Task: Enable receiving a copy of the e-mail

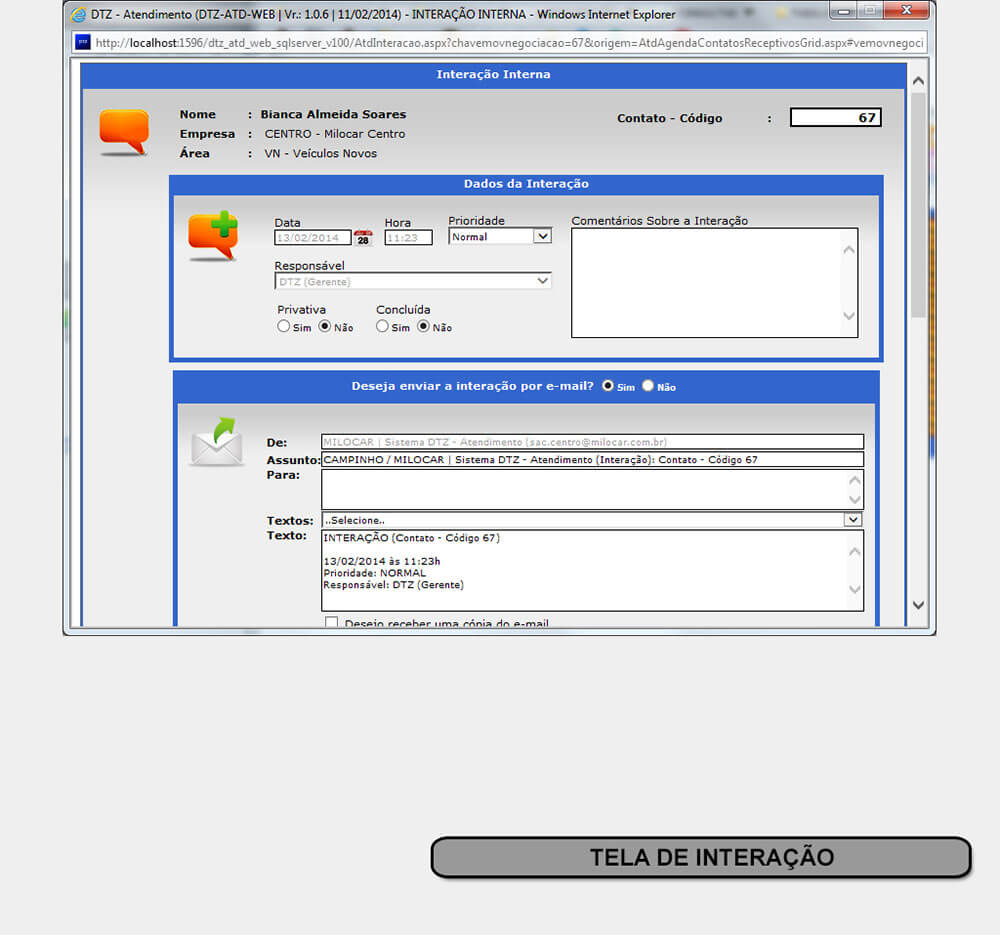Action: tap(332, 623)
